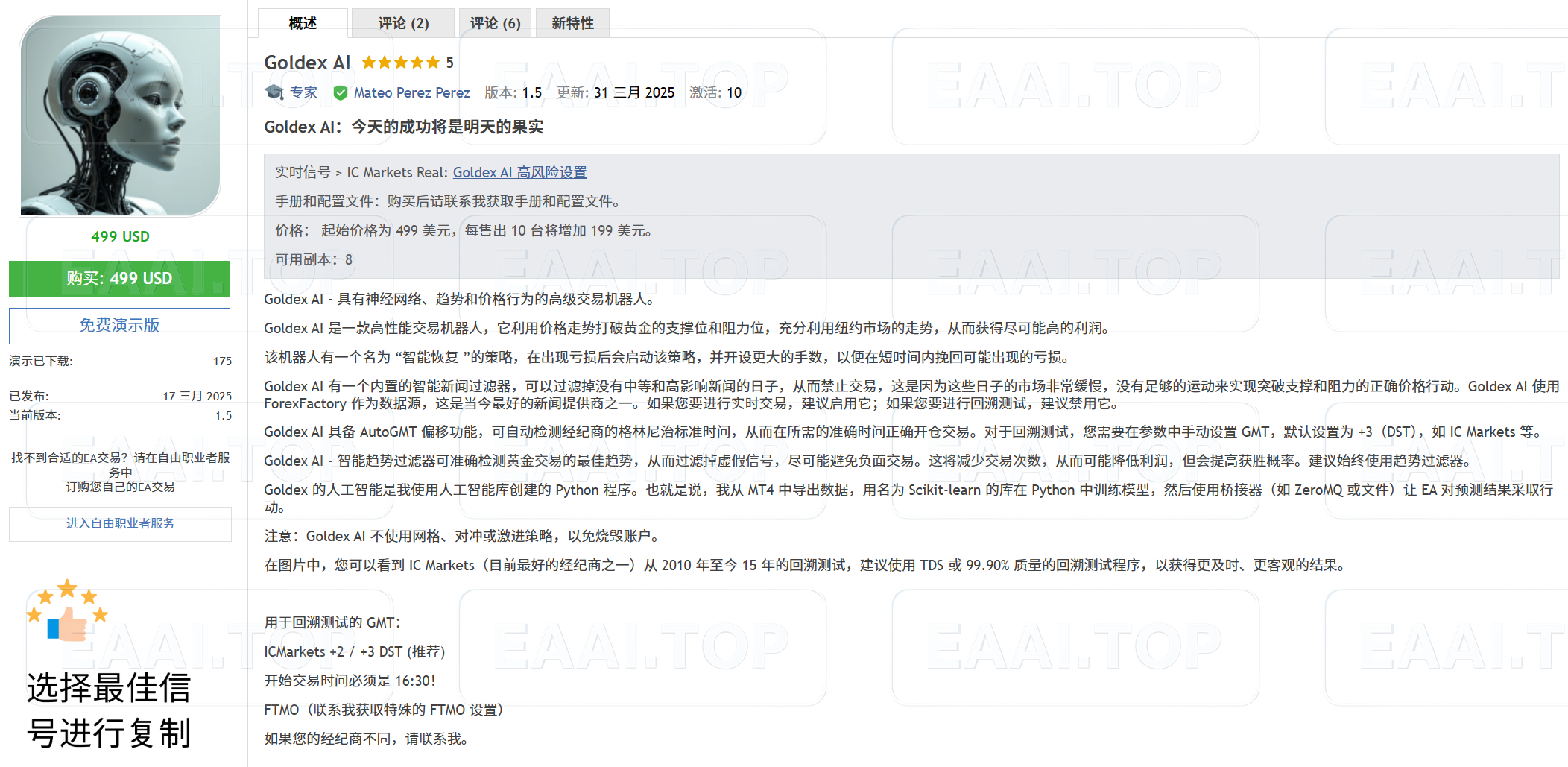Click the five-star rating stars
Image resolution: width=1568 pixels, height=767 pixels.
click(401, 63)
